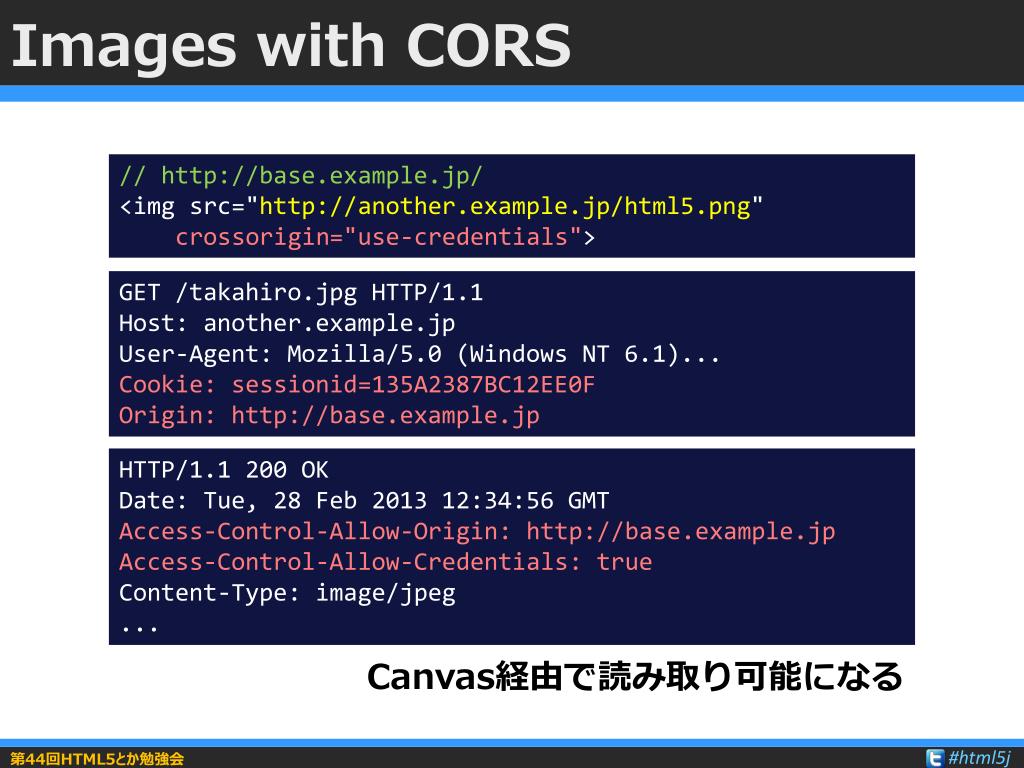Click the trailing '...' in response block

point(139,628)
